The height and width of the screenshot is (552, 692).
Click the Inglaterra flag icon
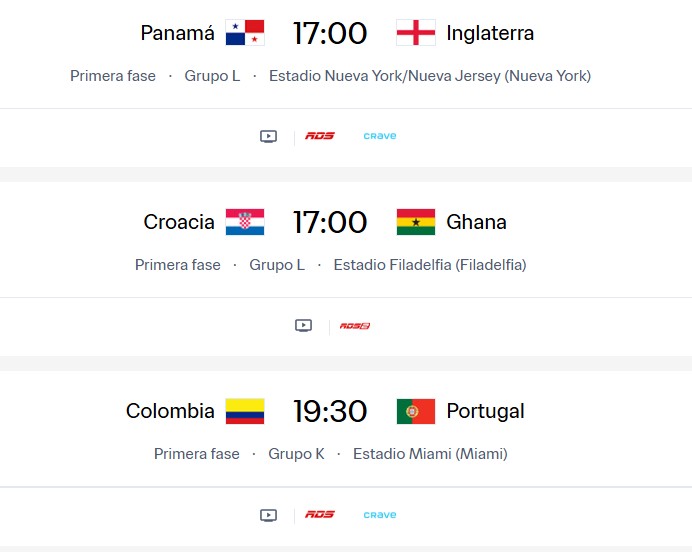(416, 33)
